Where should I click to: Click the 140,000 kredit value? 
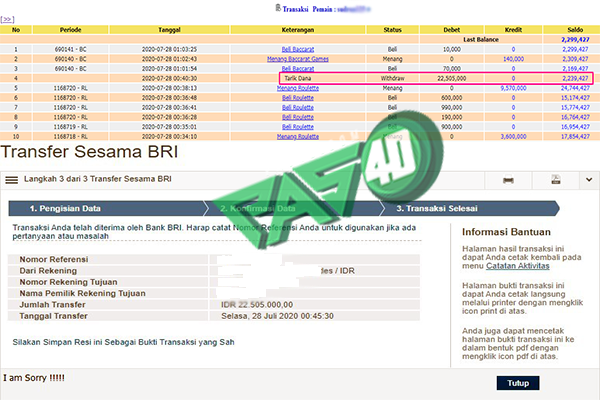(513, 59)
